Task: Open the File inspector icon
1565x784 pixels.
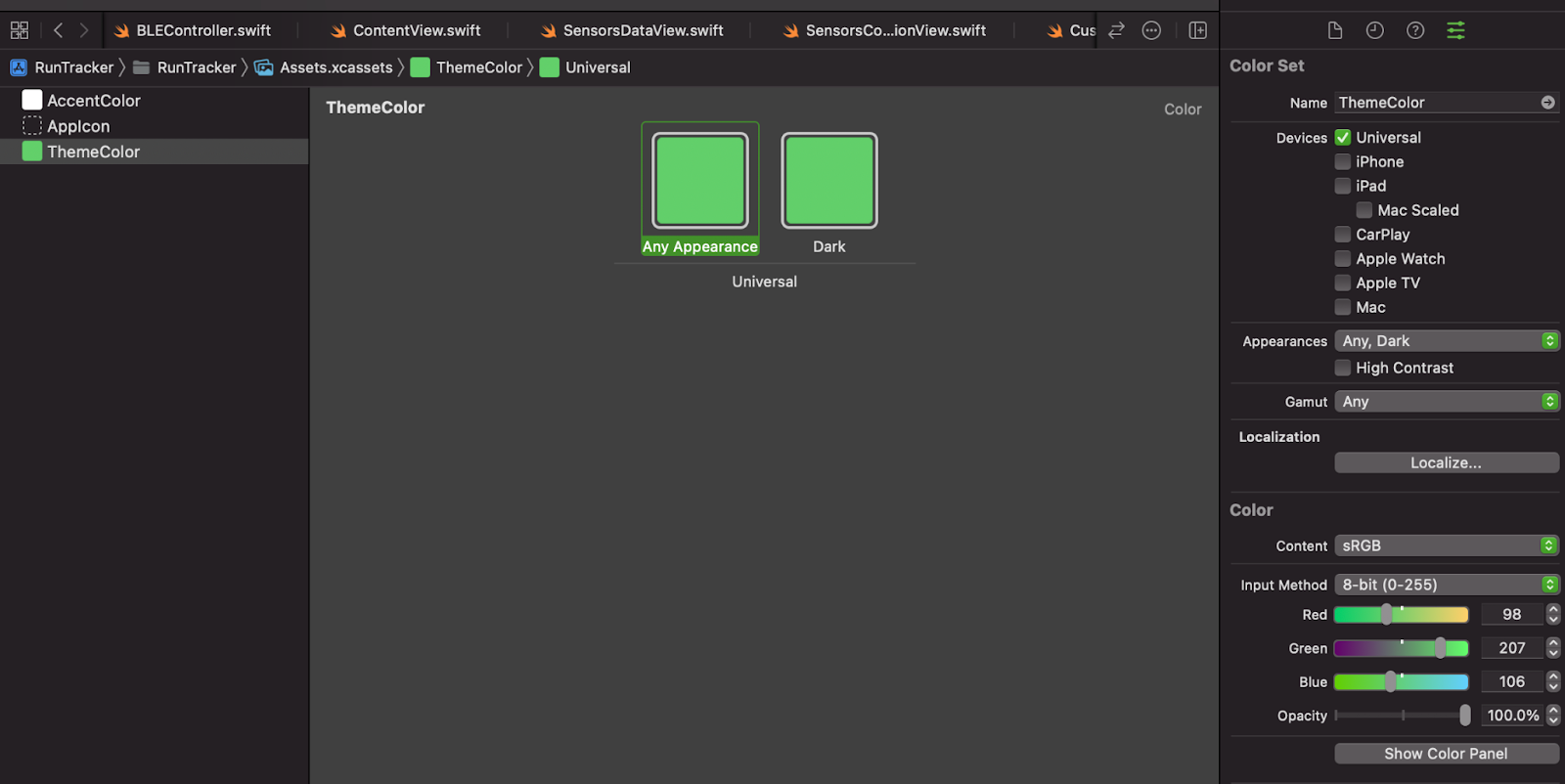Action: tap(1335, 30)
